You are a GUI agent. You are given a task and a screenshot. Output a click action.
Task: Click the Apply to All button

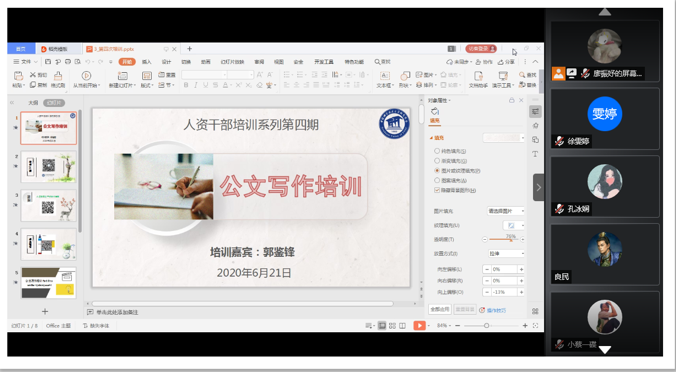coord(440,309)
